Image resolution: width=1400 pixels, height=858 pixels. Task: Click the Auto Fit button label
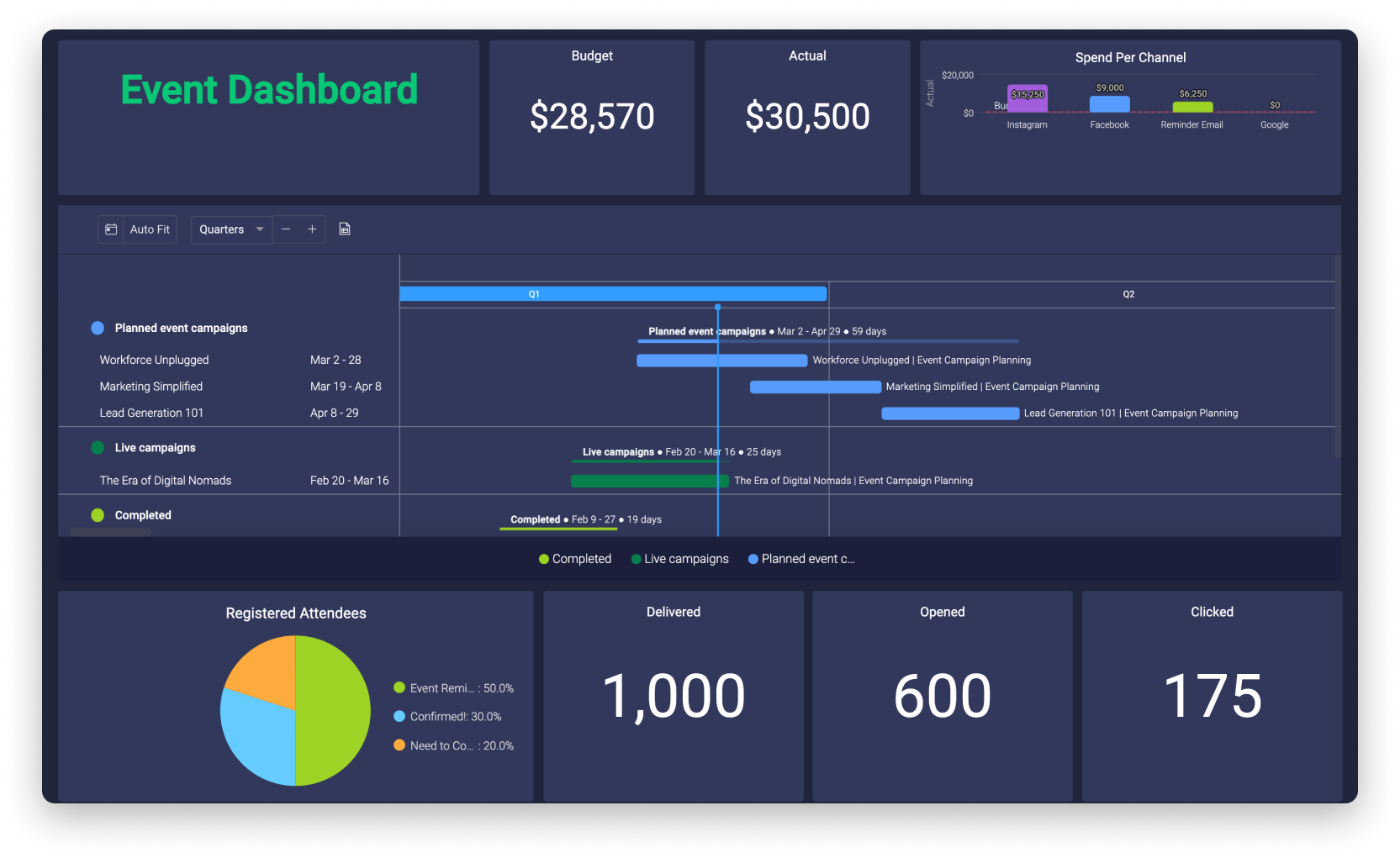pyautogui.click(x=150, y=229)
